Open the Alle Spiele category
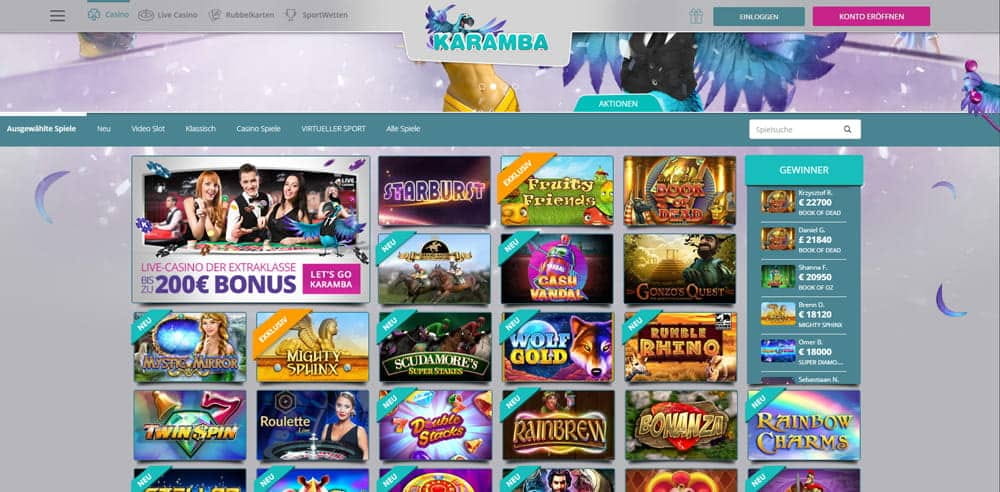This screenshot has width=1000, height=492. click(x=403, y=129)
